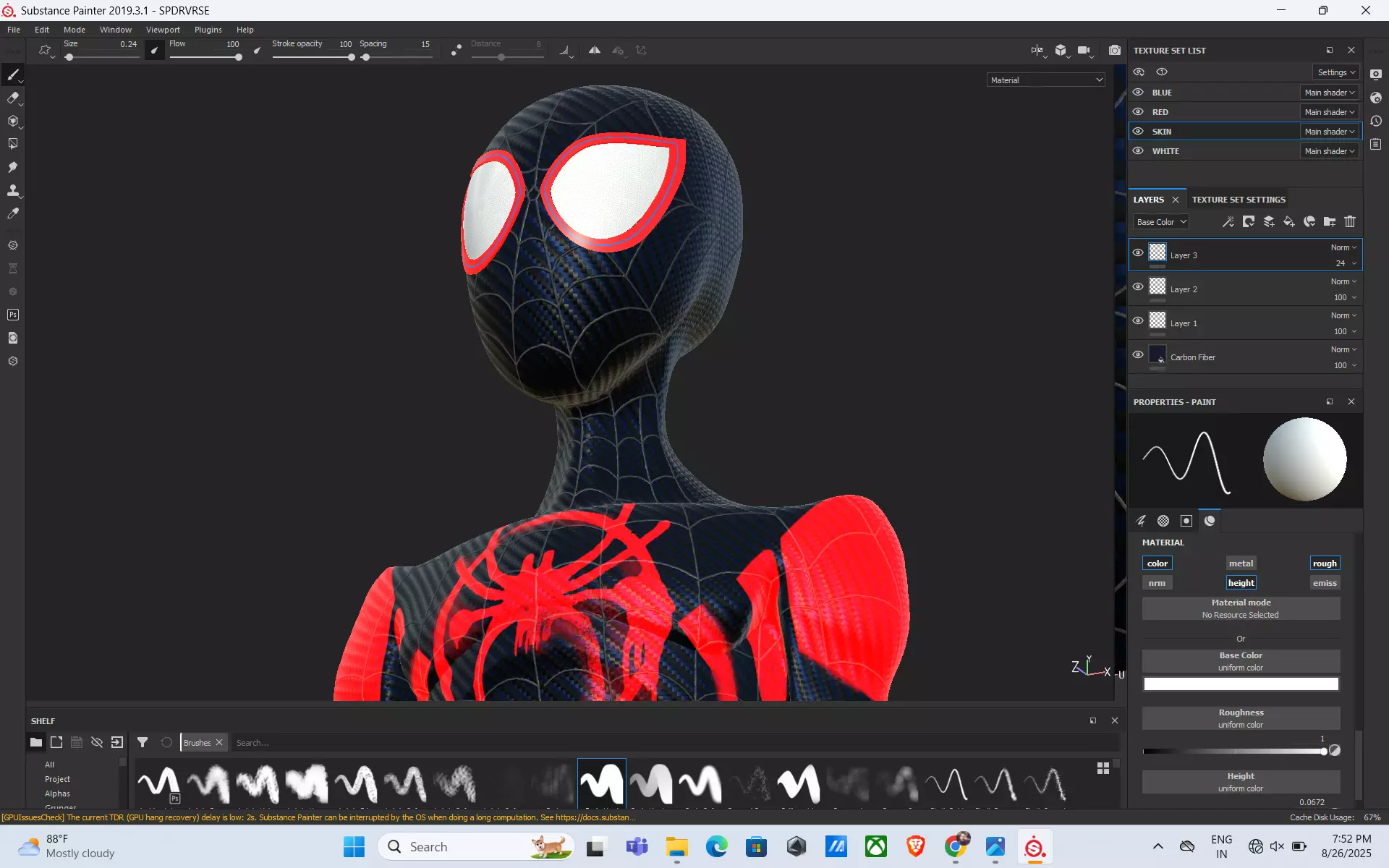
Task: Open the texture set Settings dropdown
Action: 1336,72
